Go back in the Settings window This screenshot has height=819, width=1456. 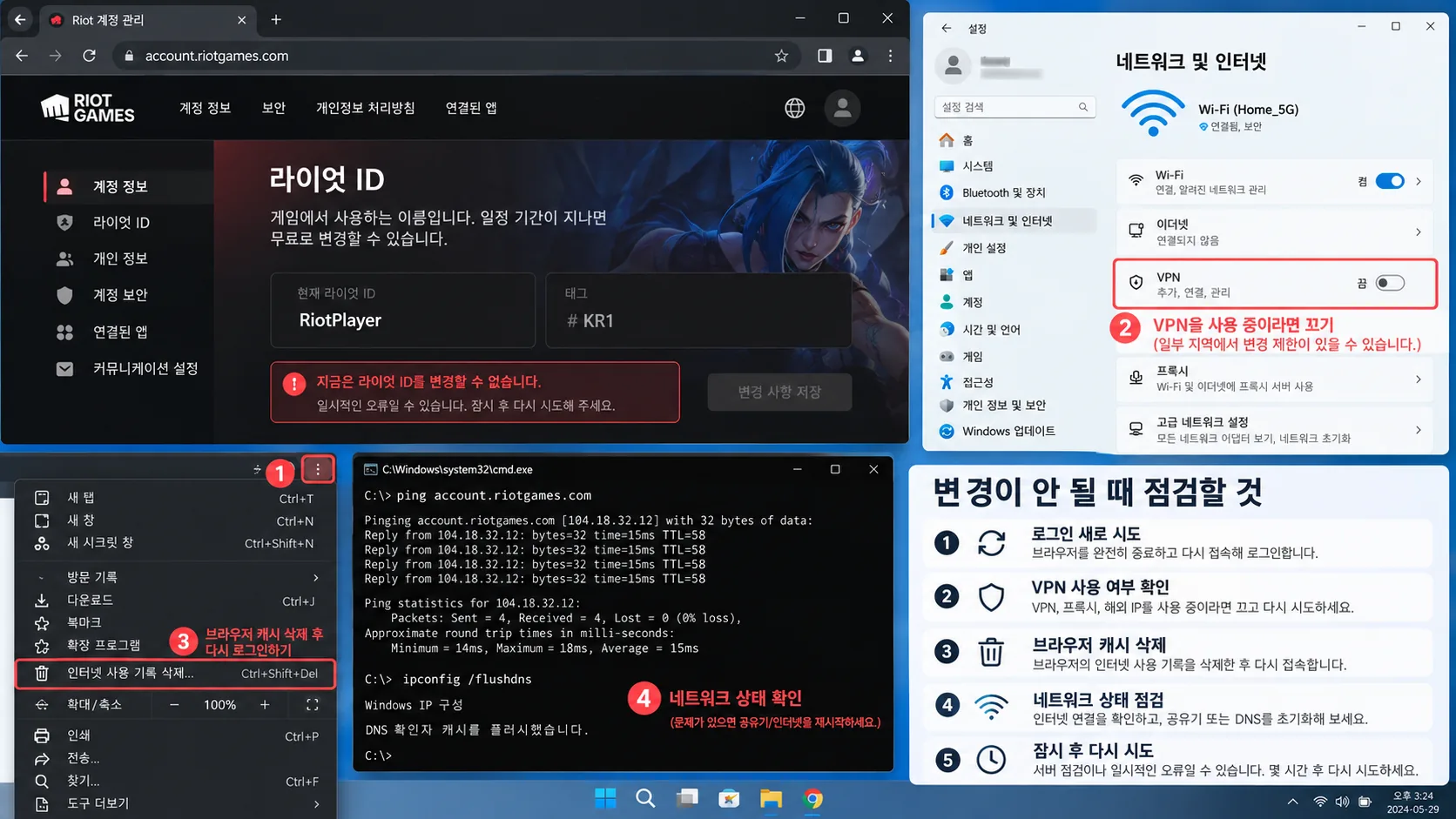[x=947, y=28]
